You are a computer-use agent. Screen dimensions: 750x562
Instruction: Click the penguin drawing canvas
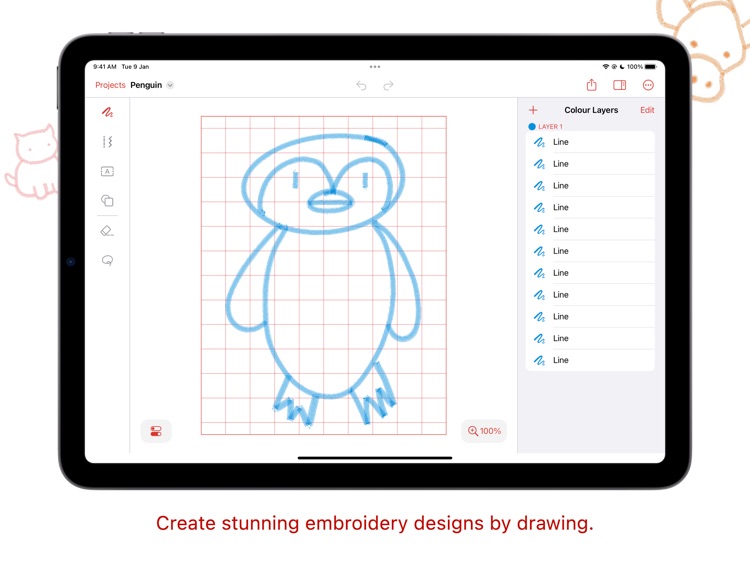tap(324, 275)
